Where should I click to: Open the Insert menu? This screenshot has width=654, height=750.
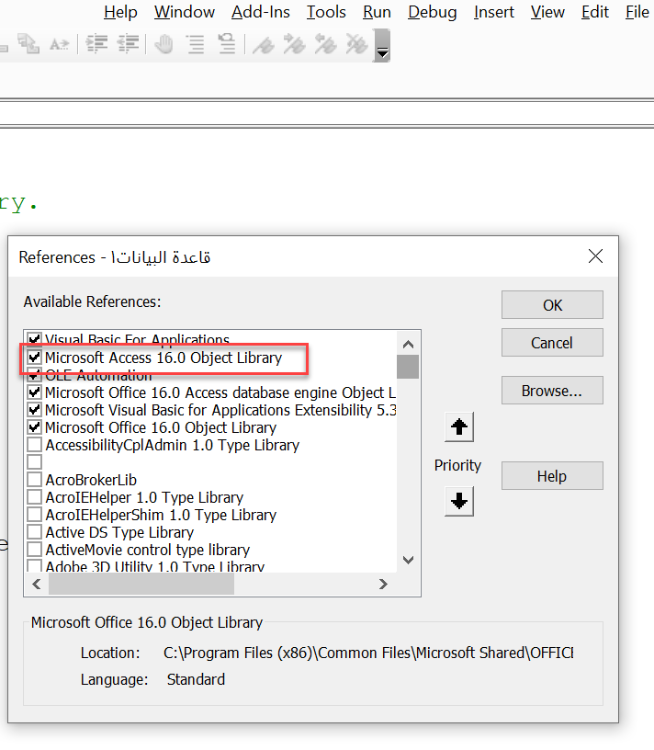(x=494, y=11)
